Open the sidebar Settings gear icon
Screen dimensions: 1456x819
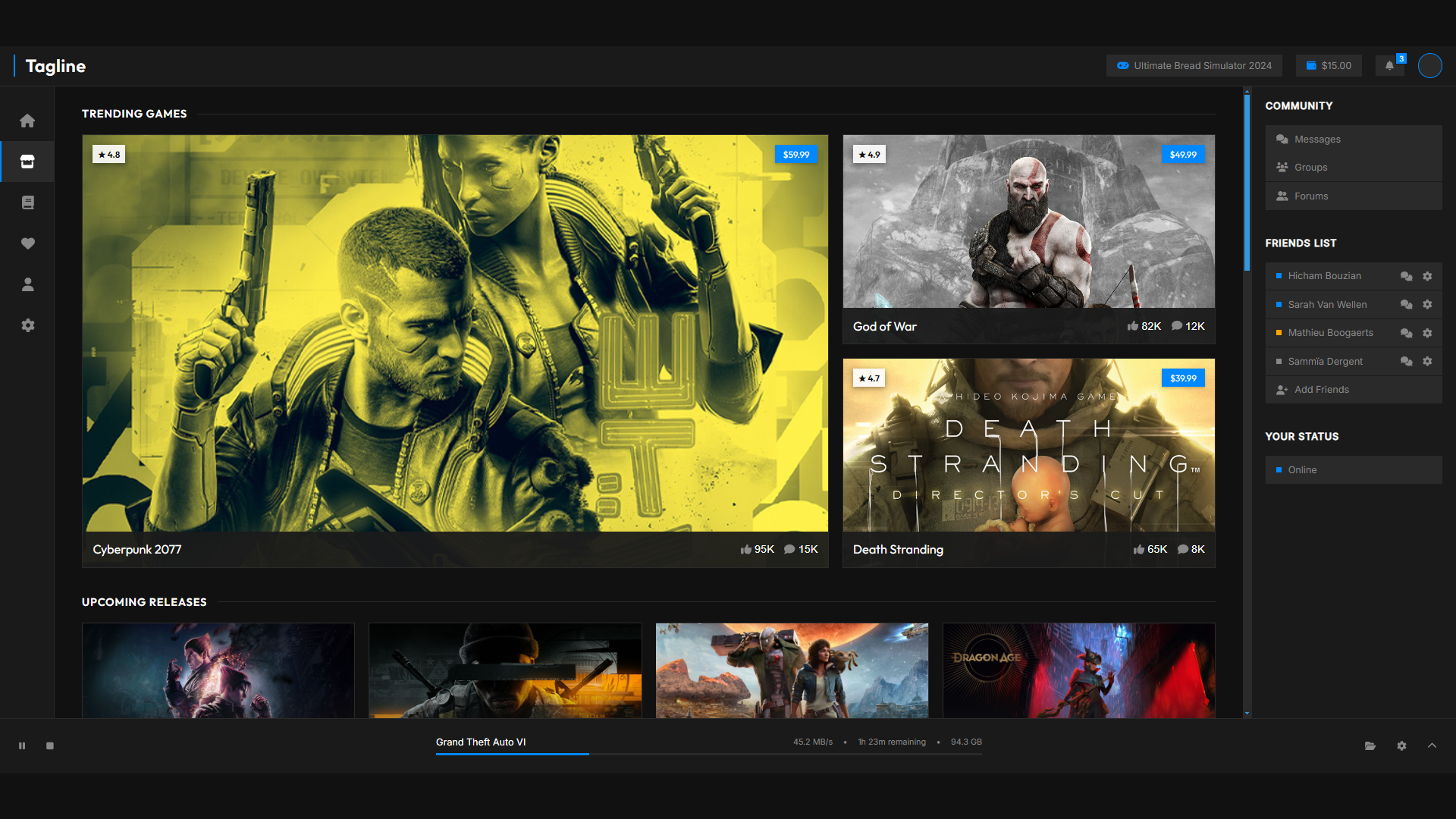coord(27,325)
